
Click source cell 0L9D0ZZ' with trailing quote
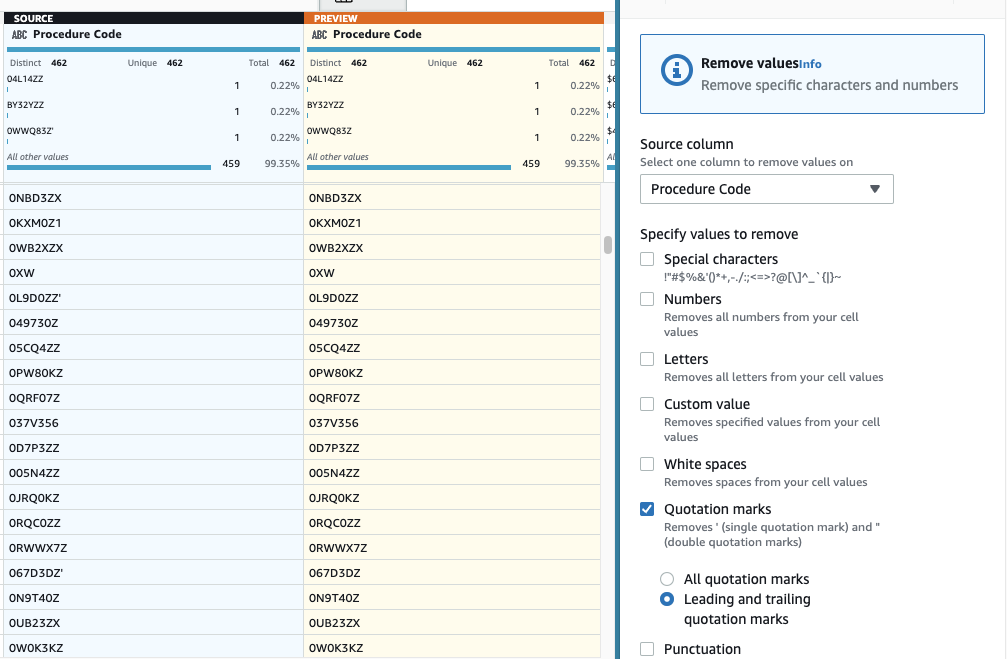point(153,298)
